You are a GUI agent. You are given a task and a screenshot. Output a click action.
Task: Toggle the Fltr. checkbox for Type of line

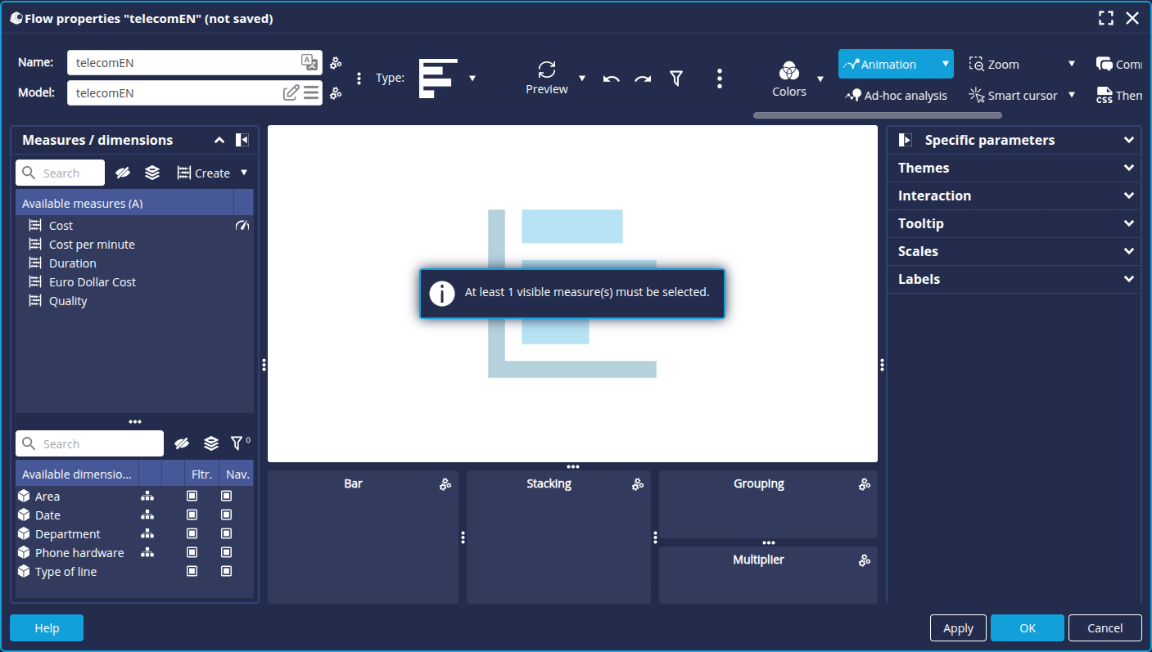click(192, 572)
